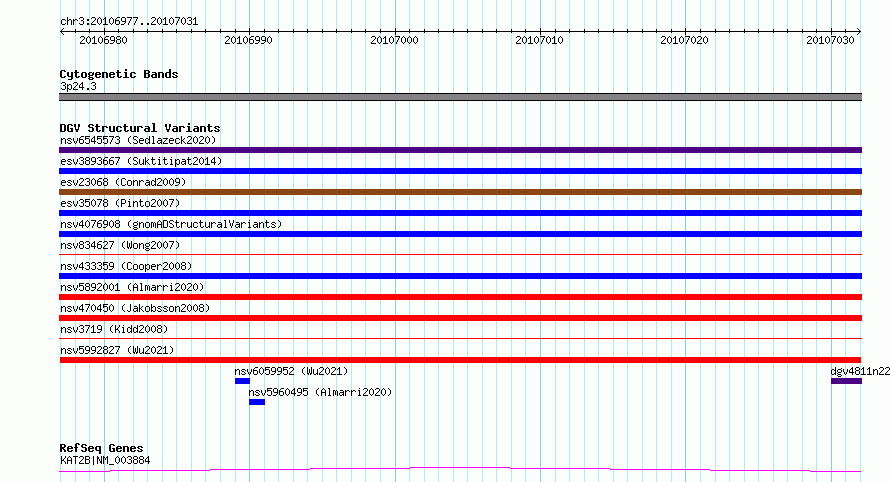Click the thin red nsv3719 variant line
The image size is (890, 482).
point(460,338)
